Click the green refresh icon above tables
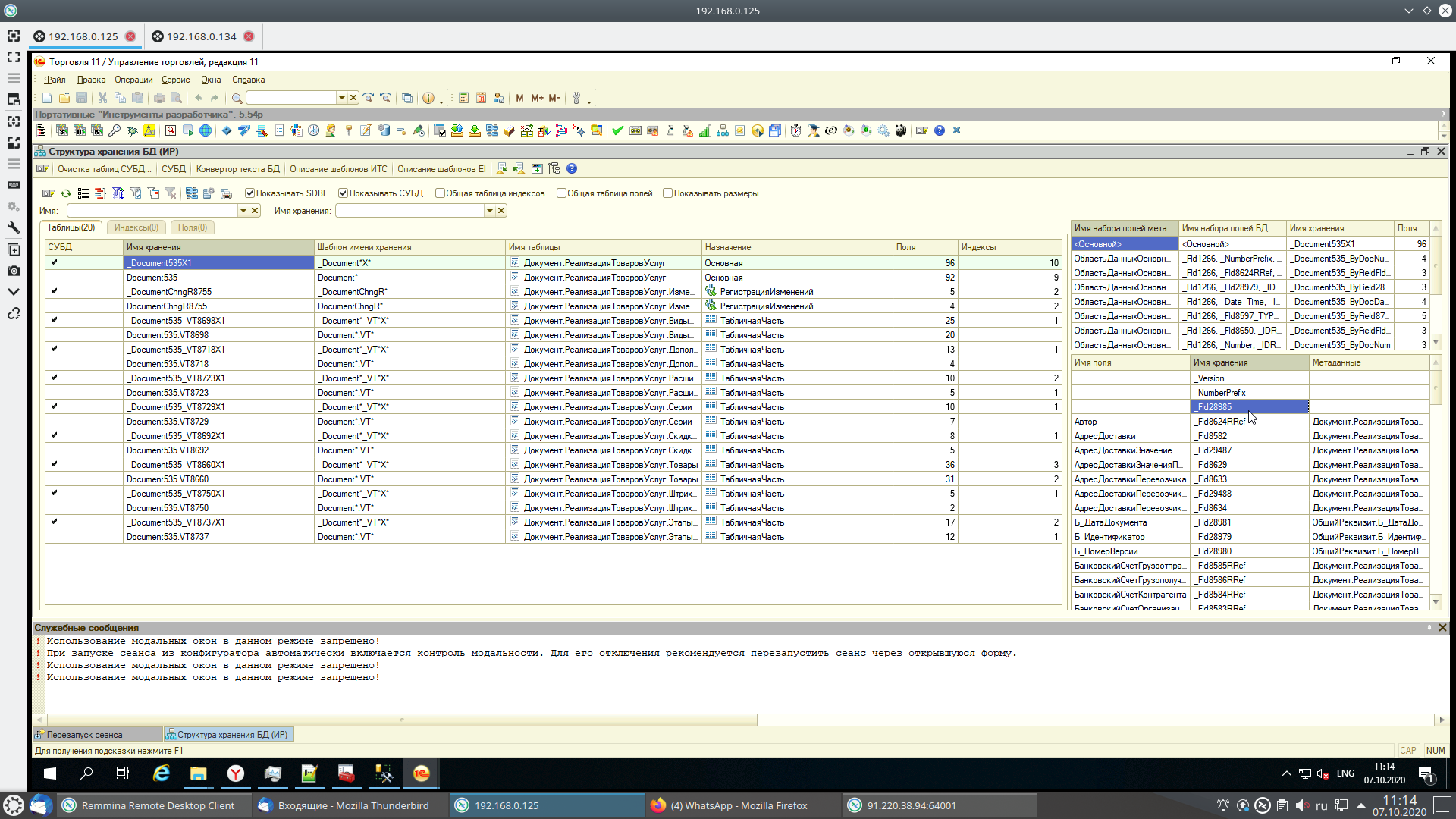This screenshot has width=1456, height=819. click(66, 193)
